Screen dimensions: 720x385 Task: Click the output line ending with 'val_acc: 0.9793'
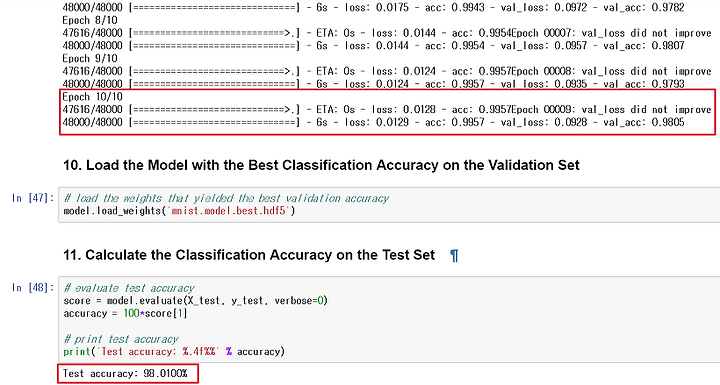[x=373, y=84]
